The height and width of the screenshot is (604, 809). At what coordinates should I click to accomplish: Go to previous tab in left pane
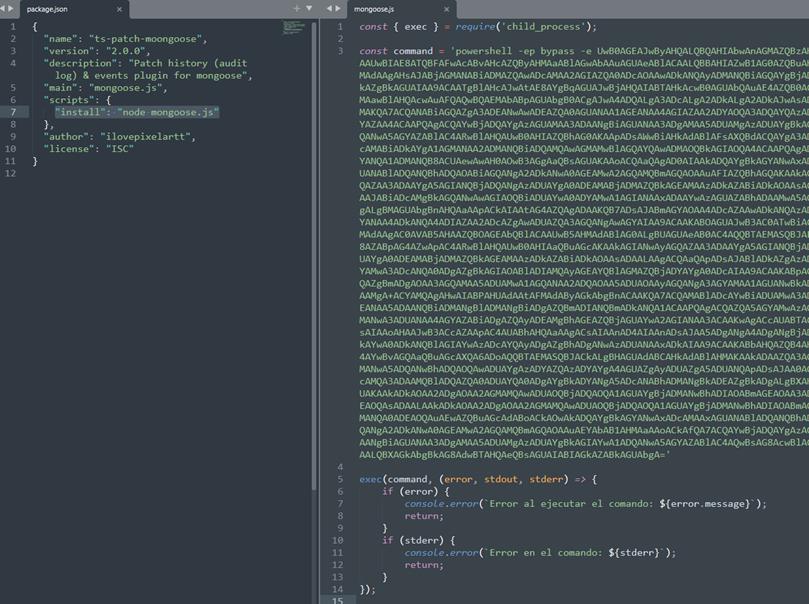point(3,8)
